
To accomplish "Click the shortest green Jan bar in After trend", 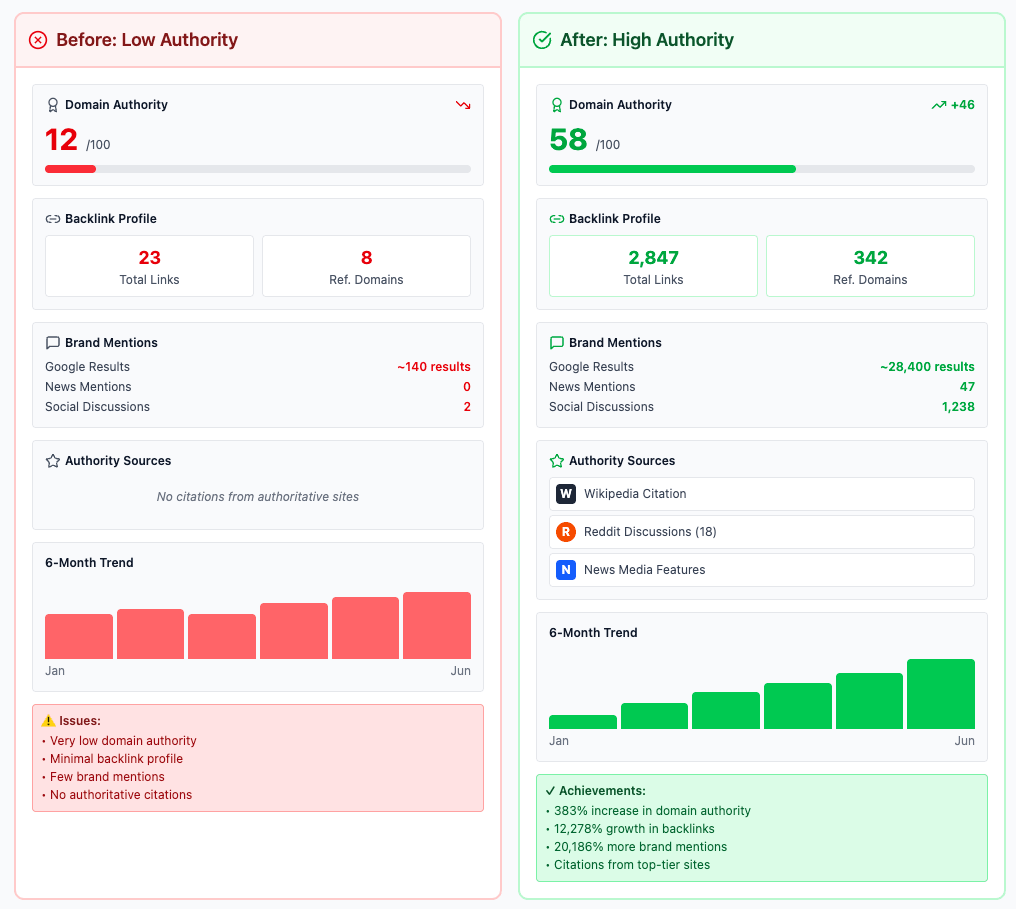I will [x=583, y=722].
